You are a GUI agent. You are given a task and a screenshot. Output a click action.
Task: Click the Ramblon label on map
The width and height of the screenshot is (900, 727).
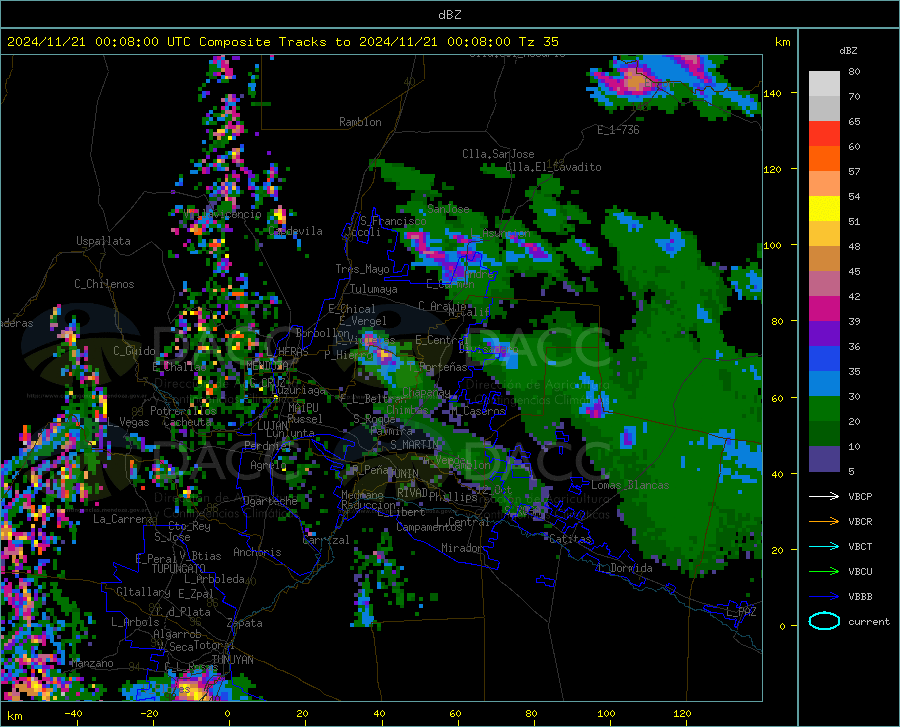[x=360, y=122]
